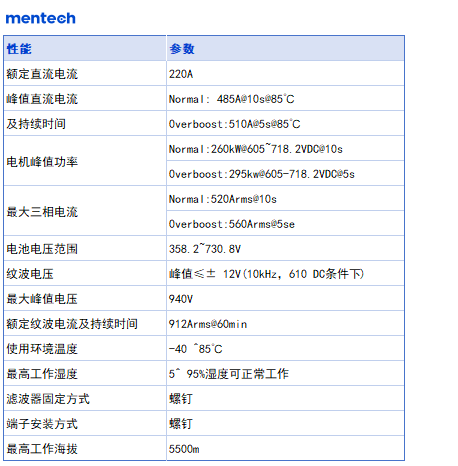Image resolution: width=458 pixels, height=466 pixels.
Task: Click the 最大三相电流 label
Action: [x=42, y=211]
